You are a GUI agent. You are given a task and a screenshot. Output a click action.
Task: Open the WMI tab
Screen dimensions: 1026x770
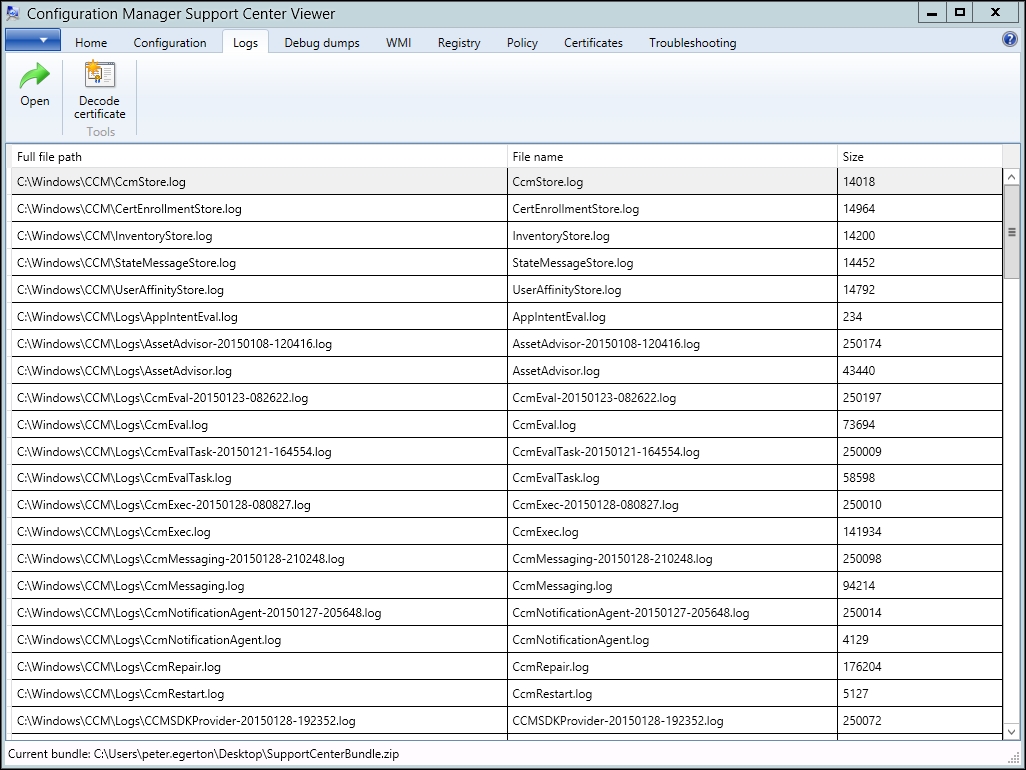tap(398, 43)
